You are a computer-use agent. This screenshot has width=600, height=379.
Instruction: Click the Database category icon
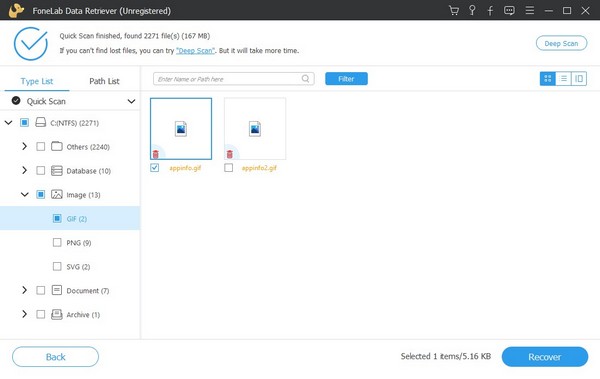pyautogui.click(x=57, y=170)
